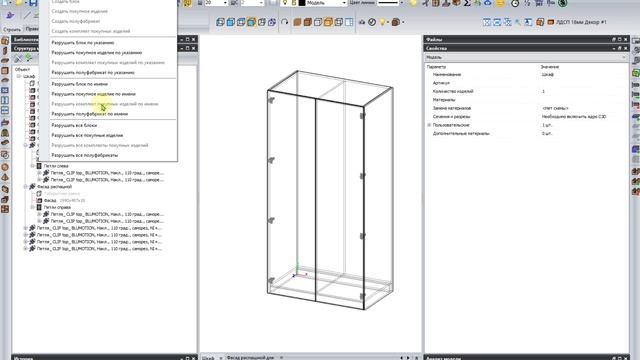
Task: Open the brown material sphere dropdown
Action: (403, 22)
